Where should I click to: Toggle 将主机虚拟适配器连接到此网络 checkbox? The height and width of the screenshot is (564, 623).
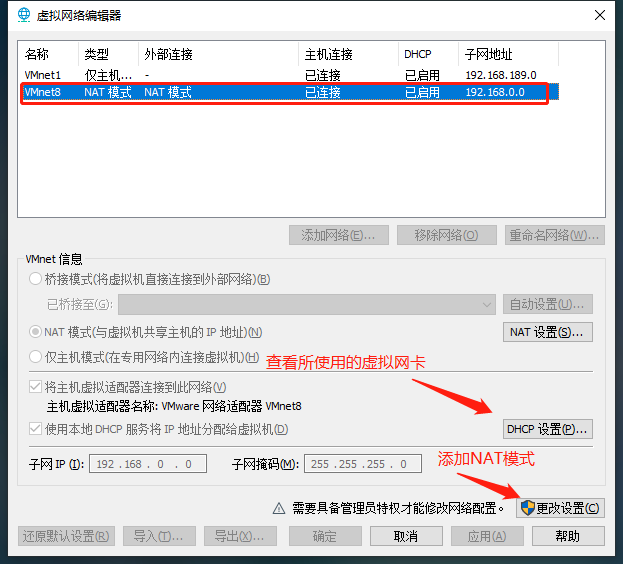pyautogui.click(x=35, y=386)
